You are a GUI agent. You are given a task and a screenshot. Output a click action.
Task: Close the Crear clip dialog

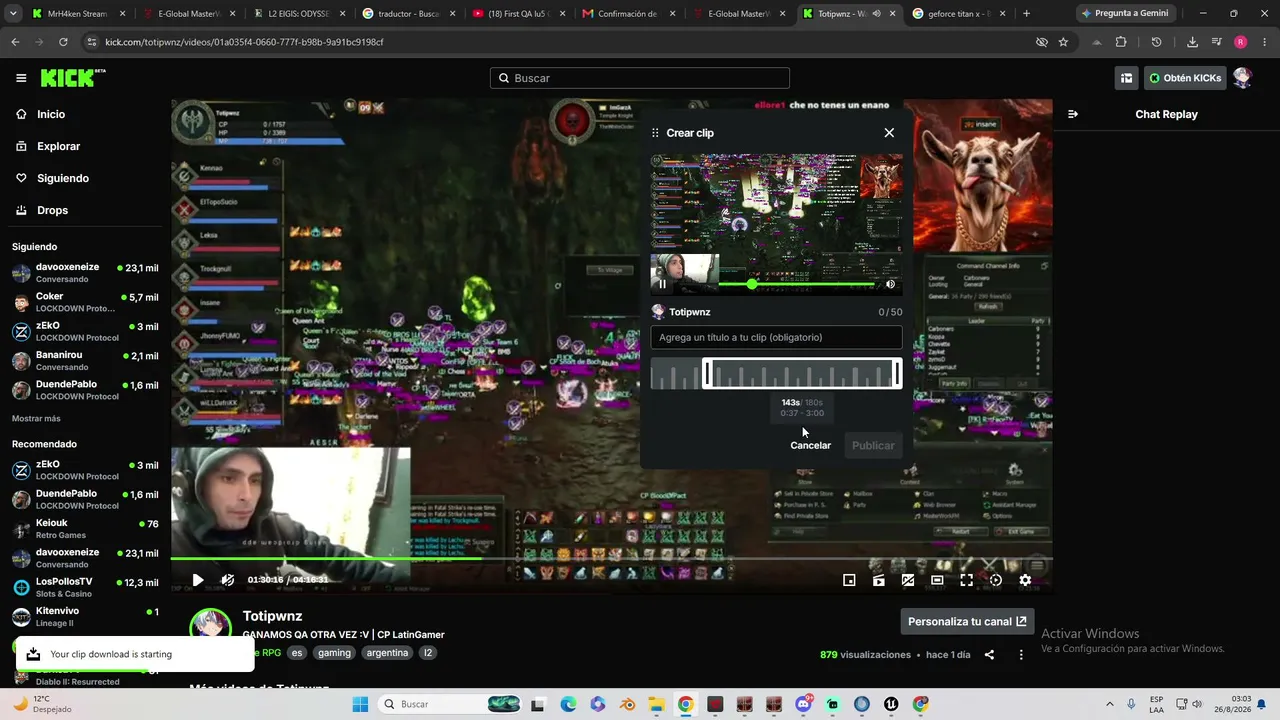coord(889,133)
